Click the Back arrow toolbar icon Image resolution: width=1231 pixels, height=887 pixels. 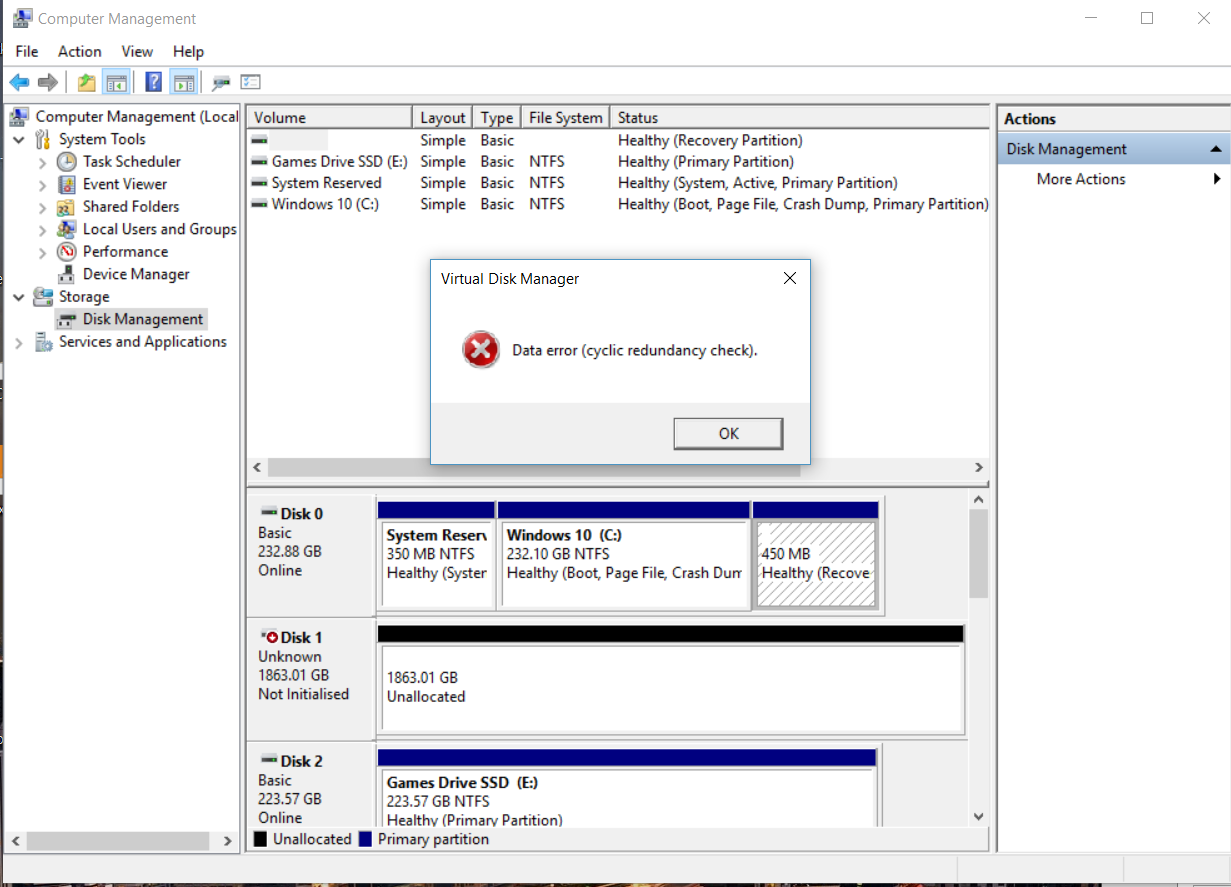tap(19, 82)
